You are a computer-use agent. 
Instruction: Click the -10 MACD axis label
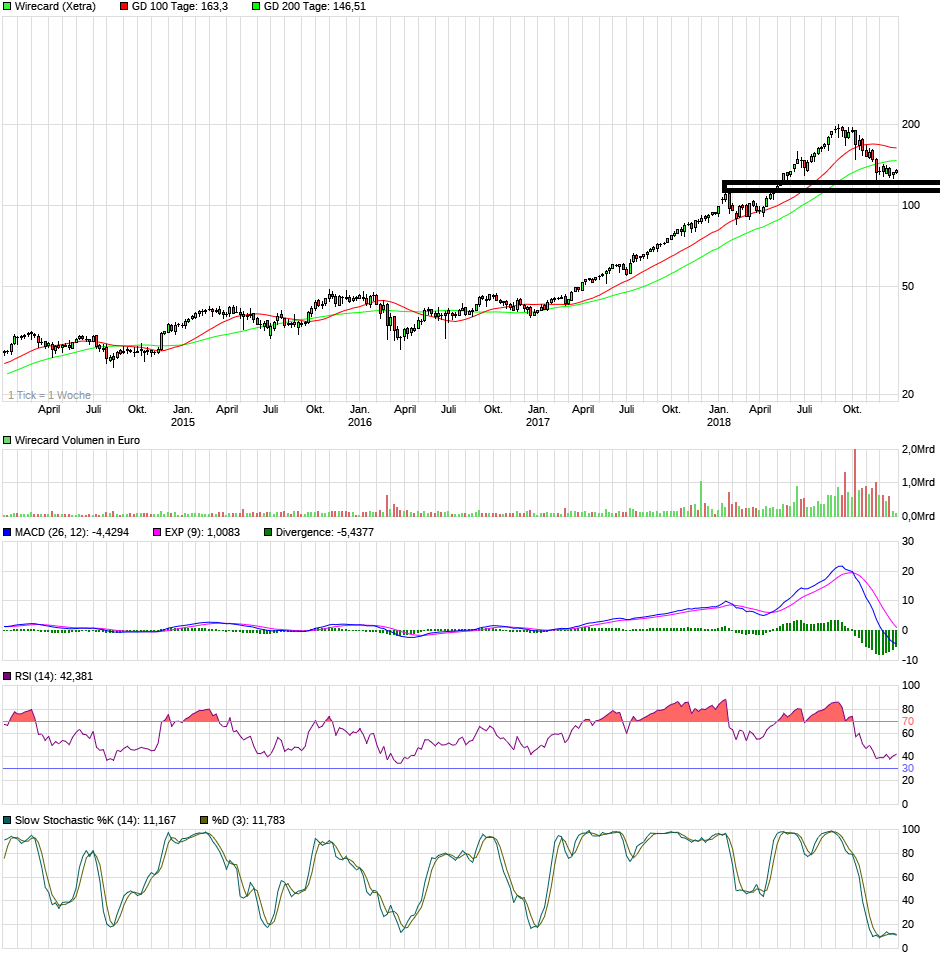910,660
